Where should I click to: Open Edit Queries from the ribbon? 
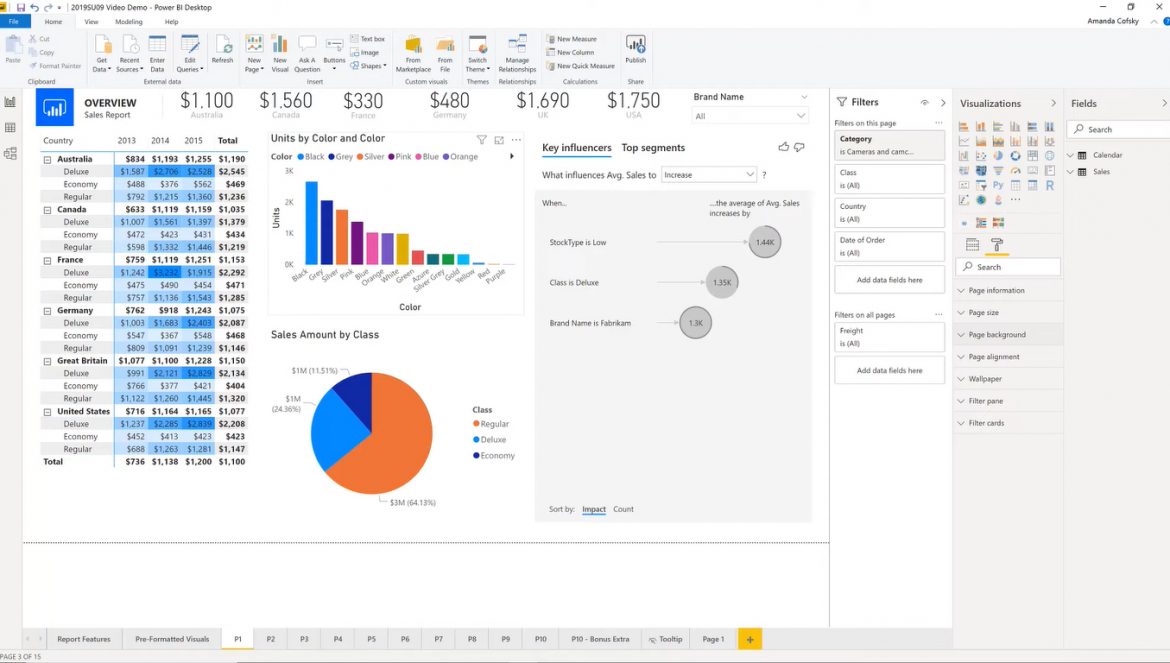[x=190, y=53]
